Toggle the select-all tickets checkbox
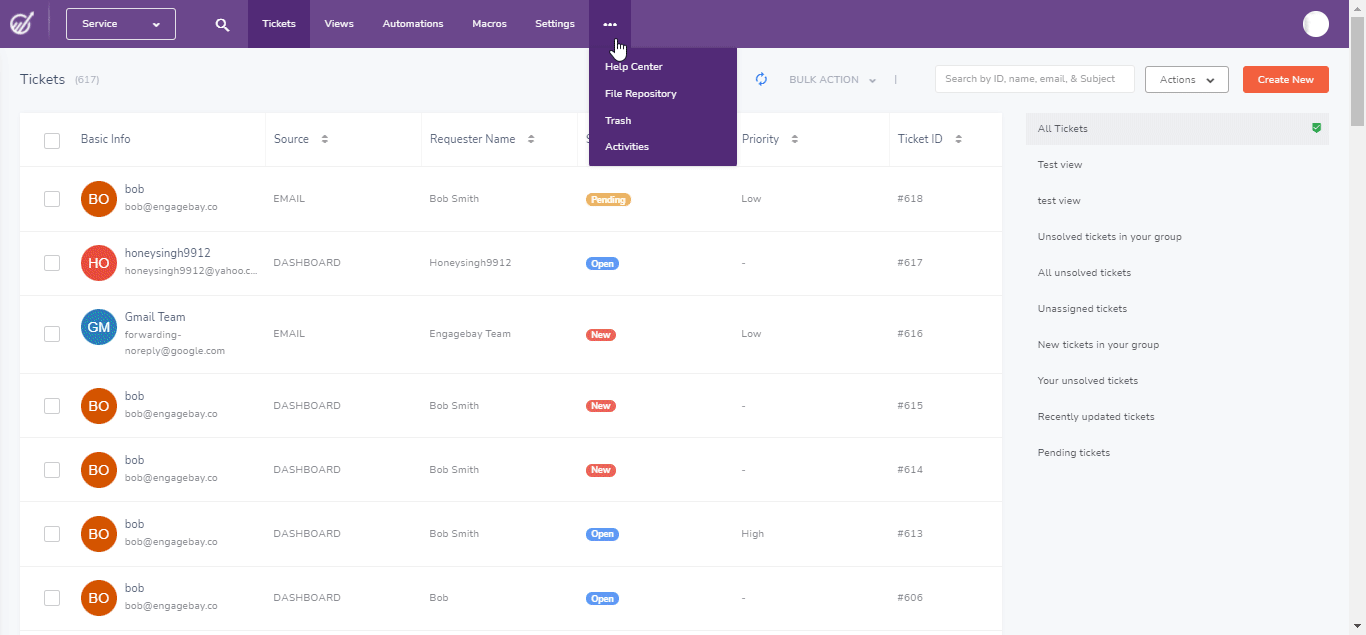 52,140
